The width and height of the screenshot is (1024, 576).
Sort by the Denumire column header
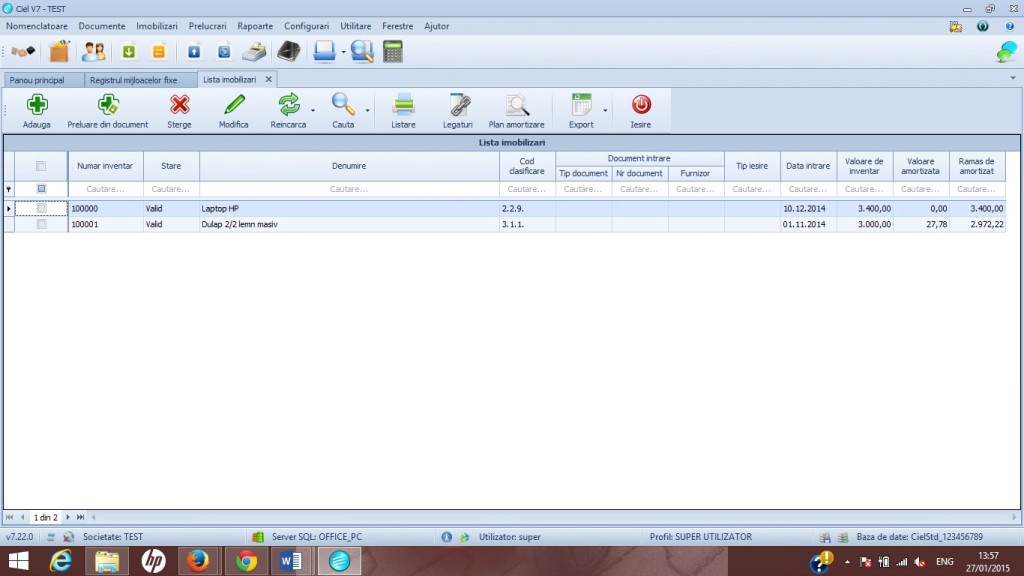point(349,166)
